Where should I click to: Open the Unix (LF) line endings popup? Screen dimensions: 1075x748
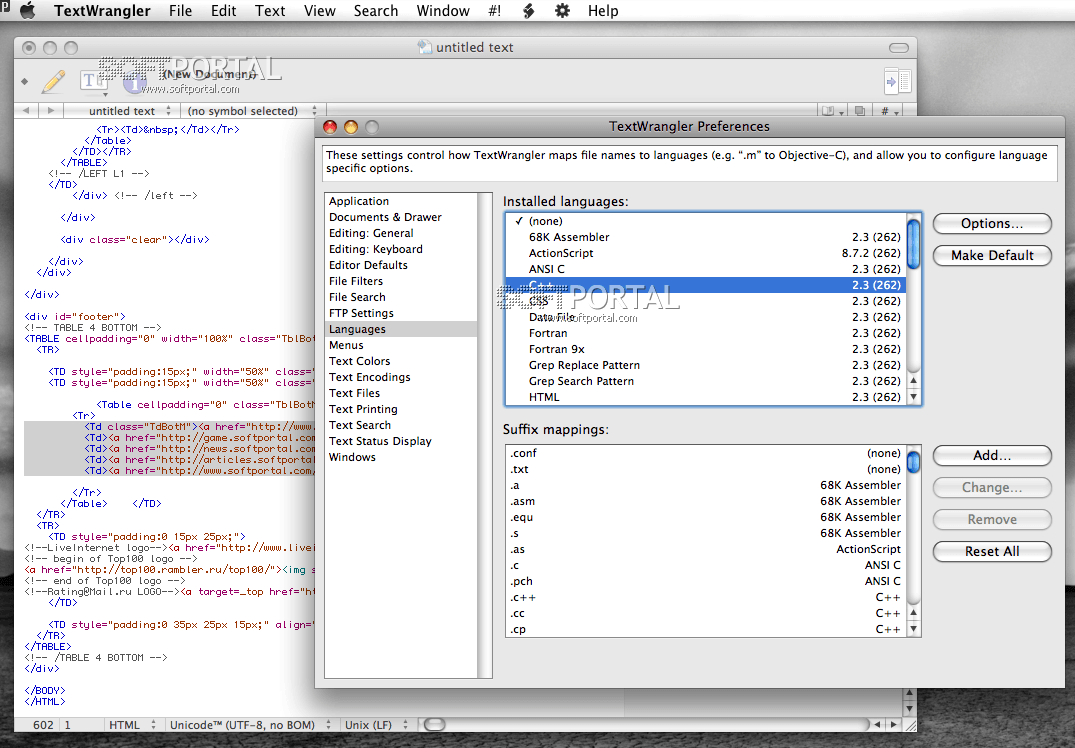[x=375, y=725]
